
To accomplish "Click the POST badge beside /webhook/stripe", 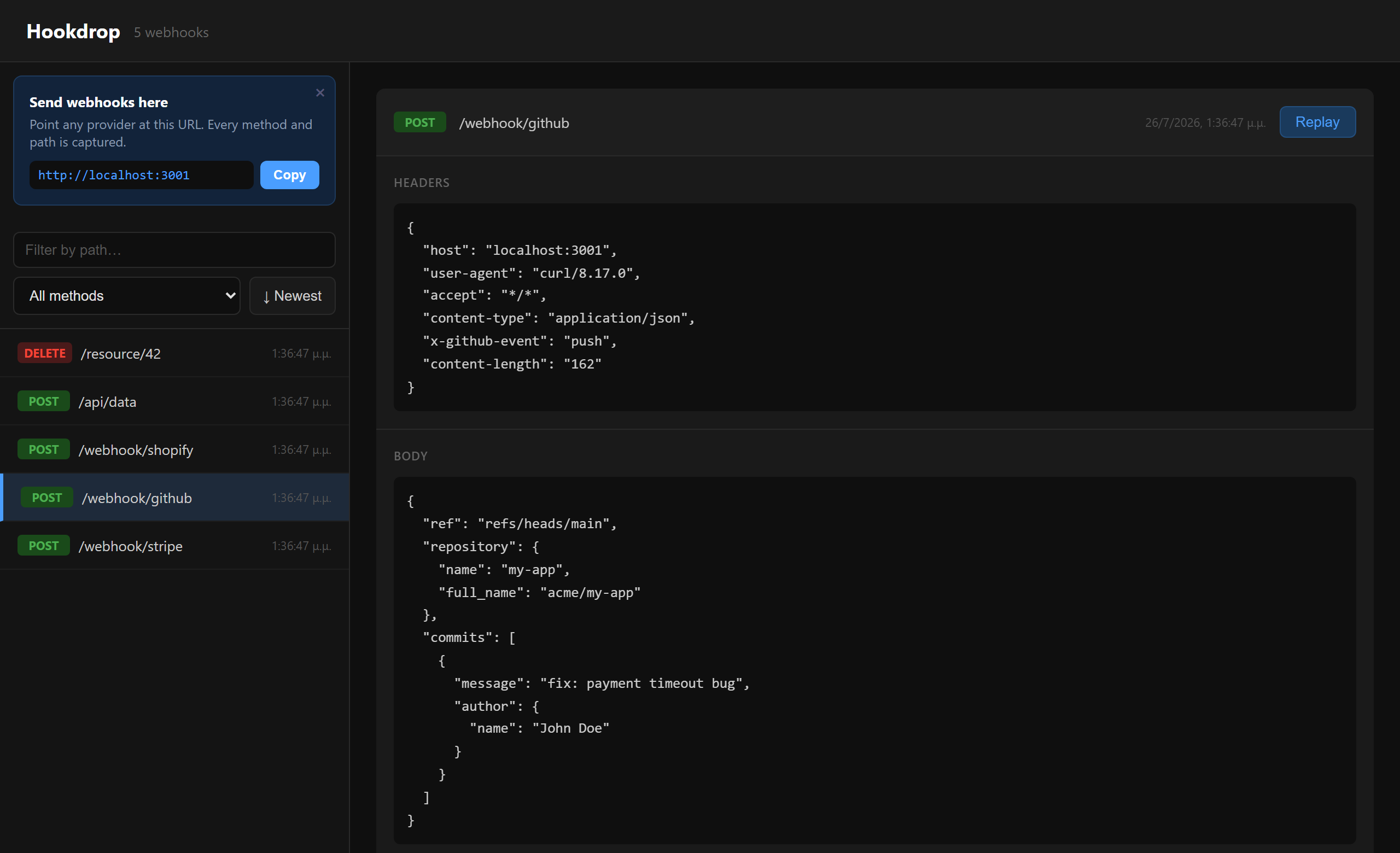I will (x=43, y=546).
